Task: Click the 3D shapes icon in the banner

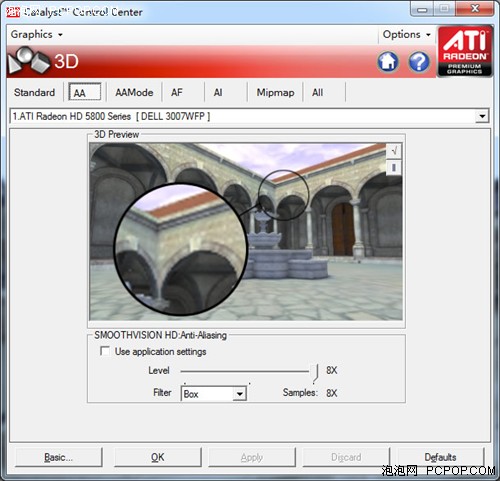Action: pyautogui.click(x=29, y=60)
